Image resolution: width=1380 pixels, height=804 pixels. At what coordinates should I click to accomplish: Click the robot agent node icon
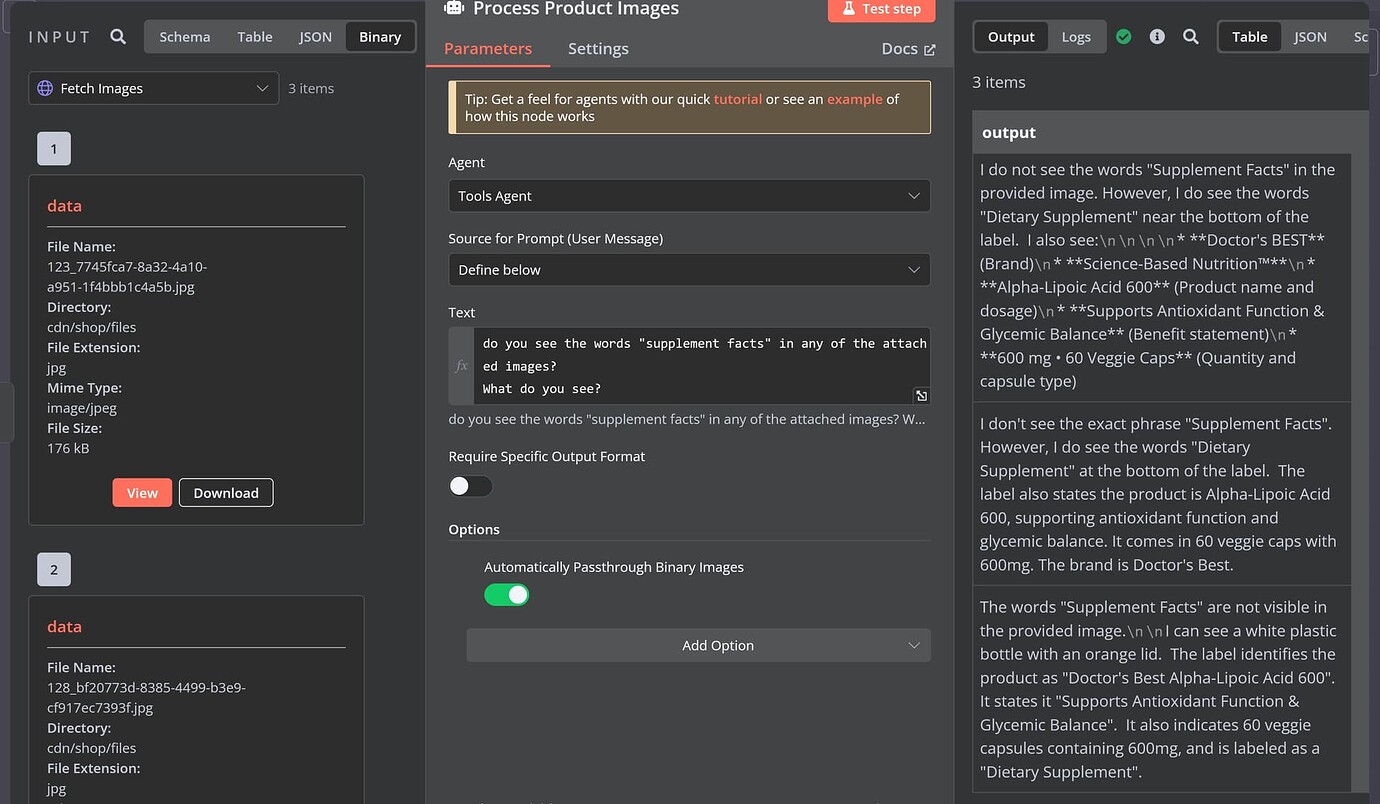pyautogui.click(x=454, y=8)
